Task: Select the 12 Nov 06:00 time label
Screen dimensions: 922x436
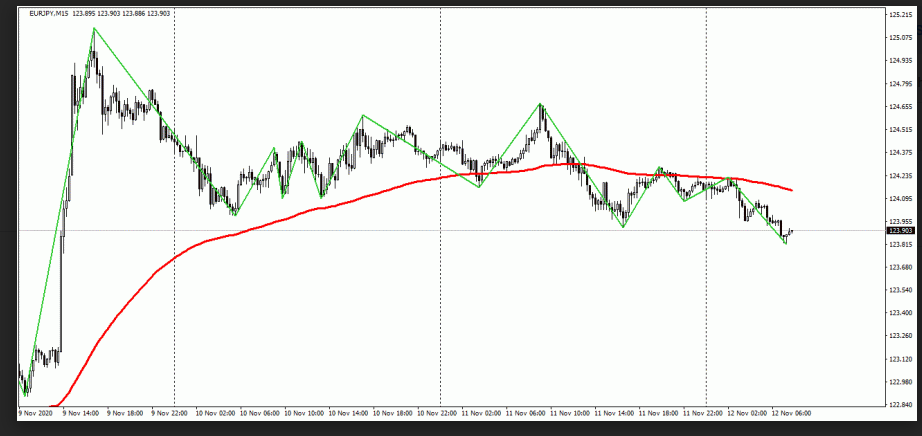Action: [789, 412]
